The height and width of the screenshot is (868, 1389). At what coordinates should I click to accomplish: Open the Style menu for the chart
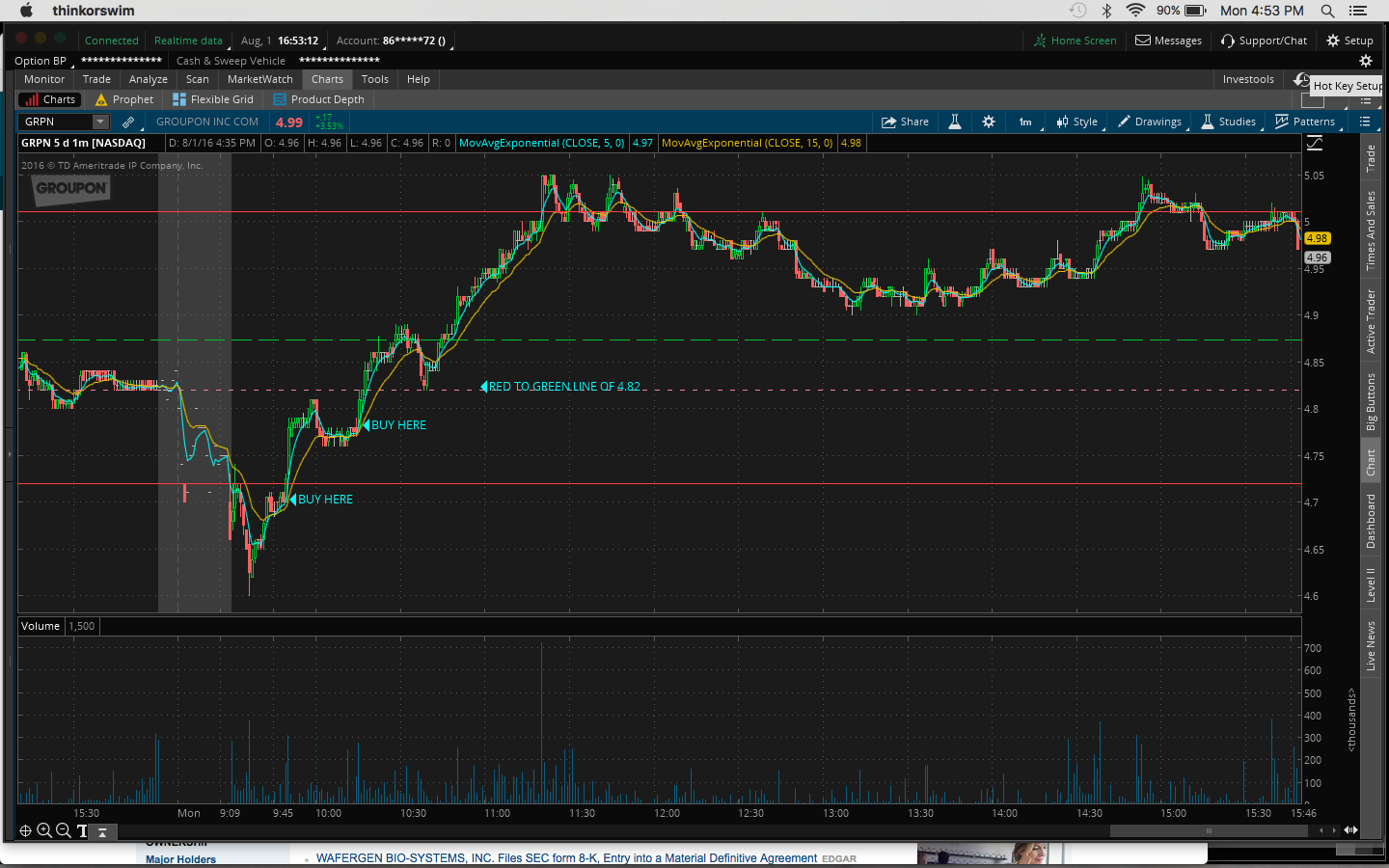1077,122
